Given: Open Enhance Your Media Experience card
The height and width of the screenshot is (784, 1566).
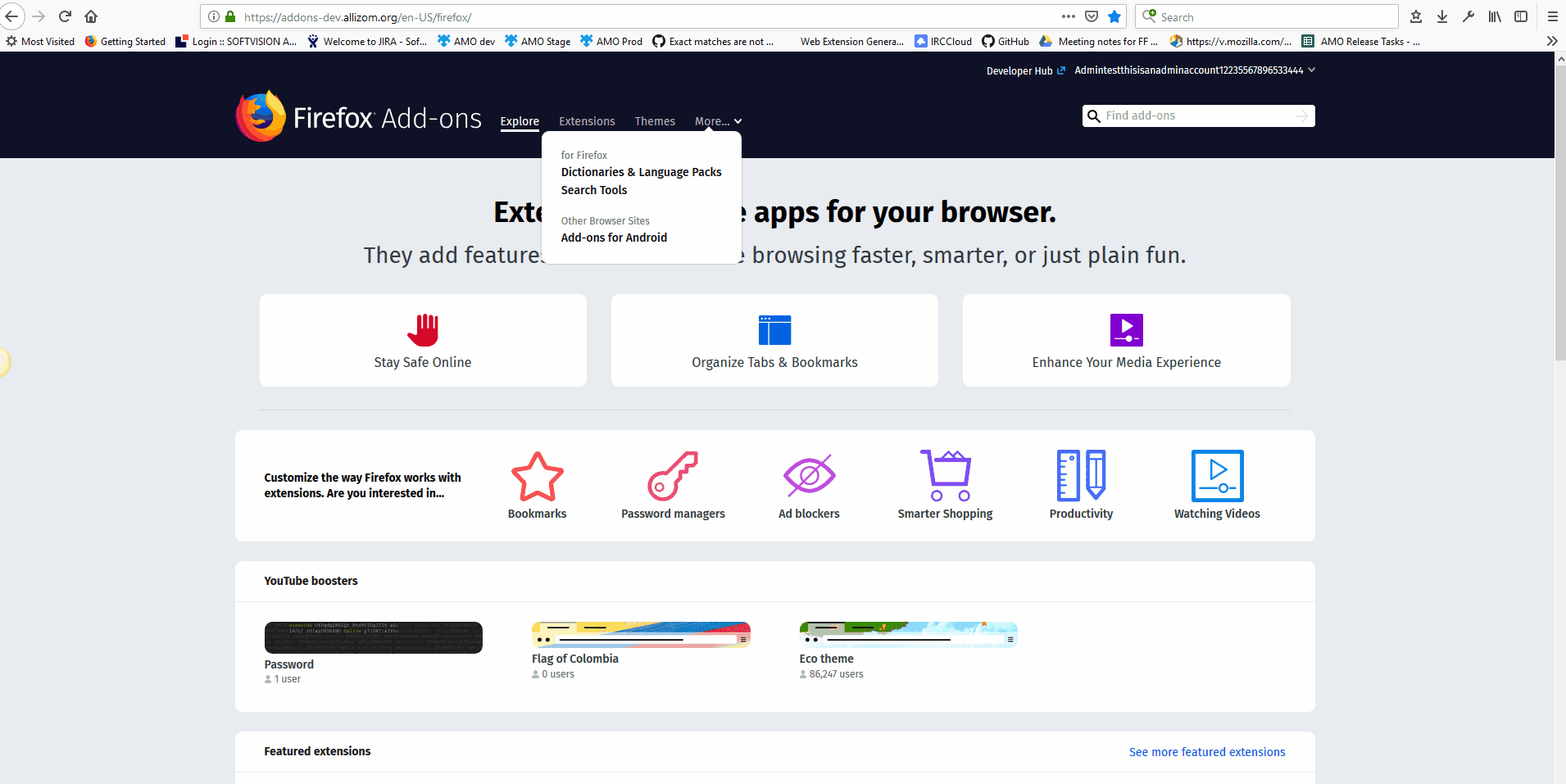Looking at the screenshot, I should (x=1127, y=340).
